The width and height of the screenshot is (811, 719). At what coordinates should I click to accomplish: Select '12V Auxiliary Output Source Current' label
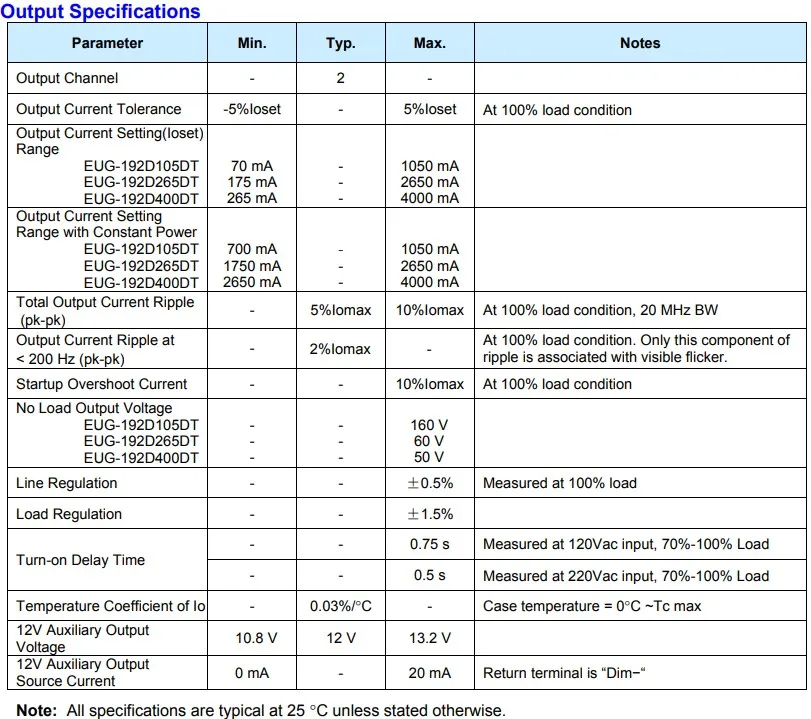pos(82,672)
